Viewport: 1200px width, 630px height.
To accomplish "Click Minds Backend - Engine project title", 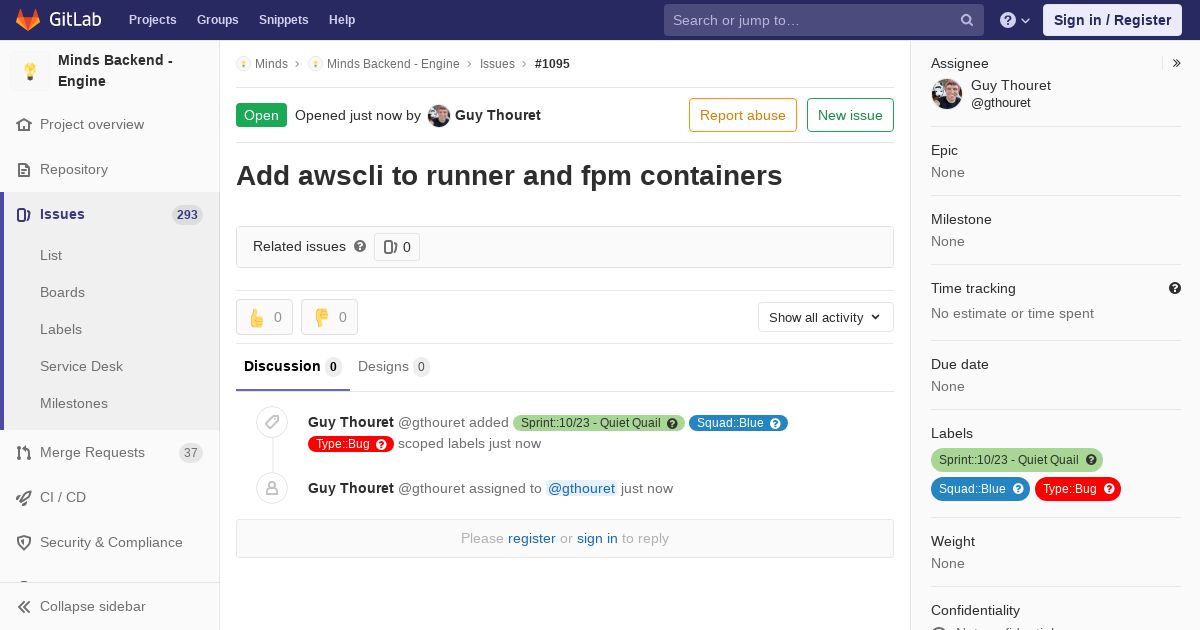I will (x=115, y=71).
